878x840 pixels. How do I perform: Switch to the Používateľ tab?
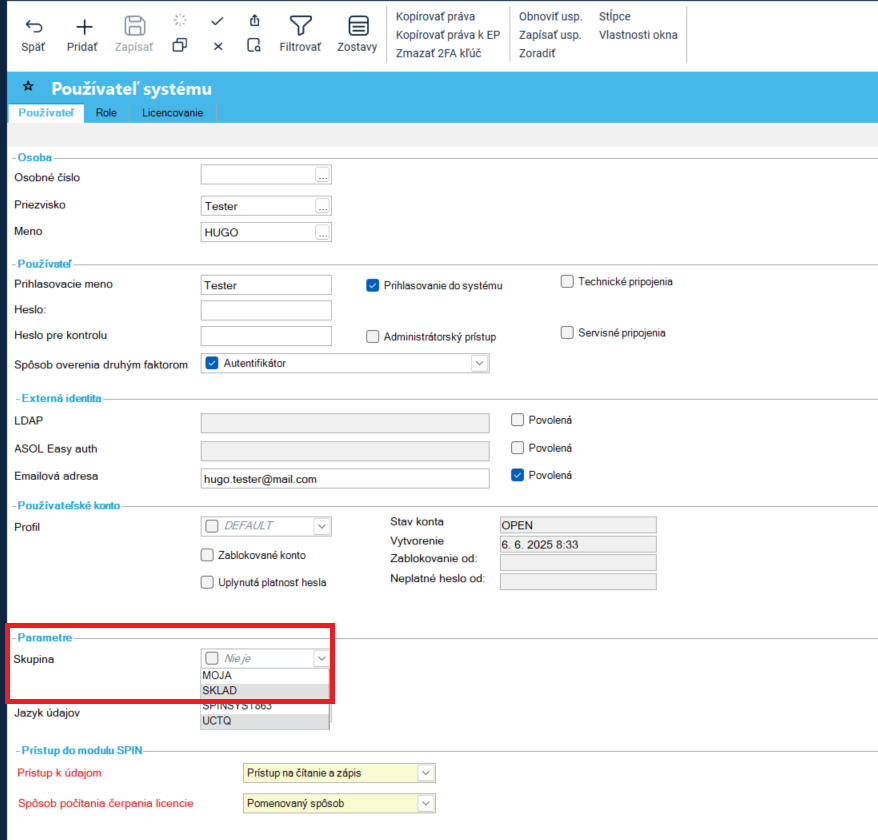coord(46,113)
